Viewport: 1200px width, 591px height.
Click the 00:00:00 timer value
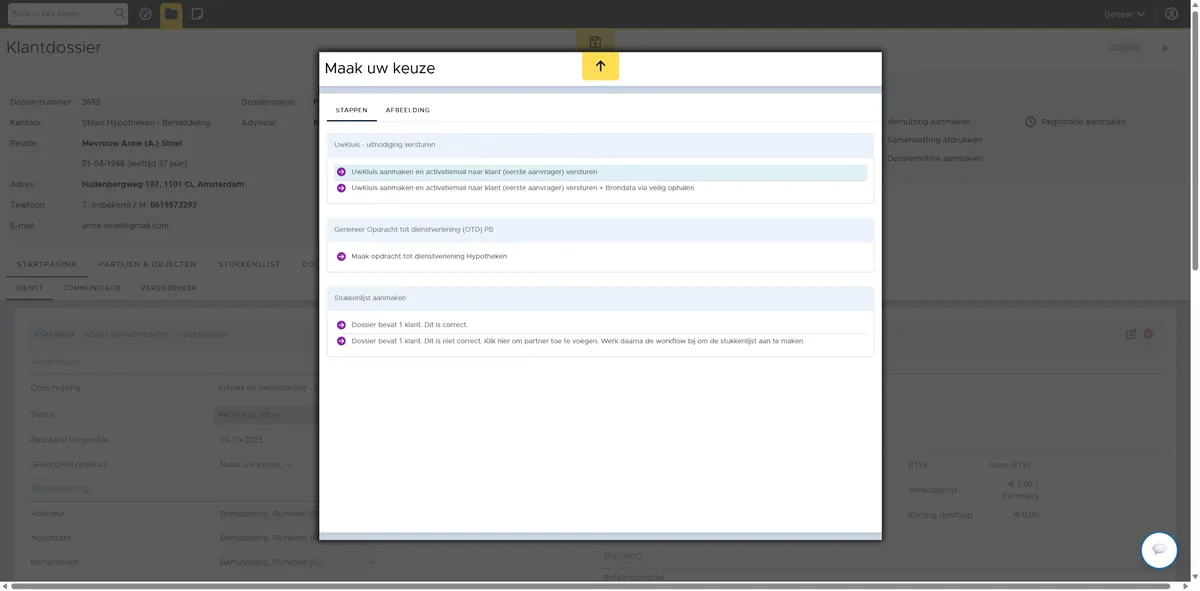pyautogui.click(x=1125, y=48)
